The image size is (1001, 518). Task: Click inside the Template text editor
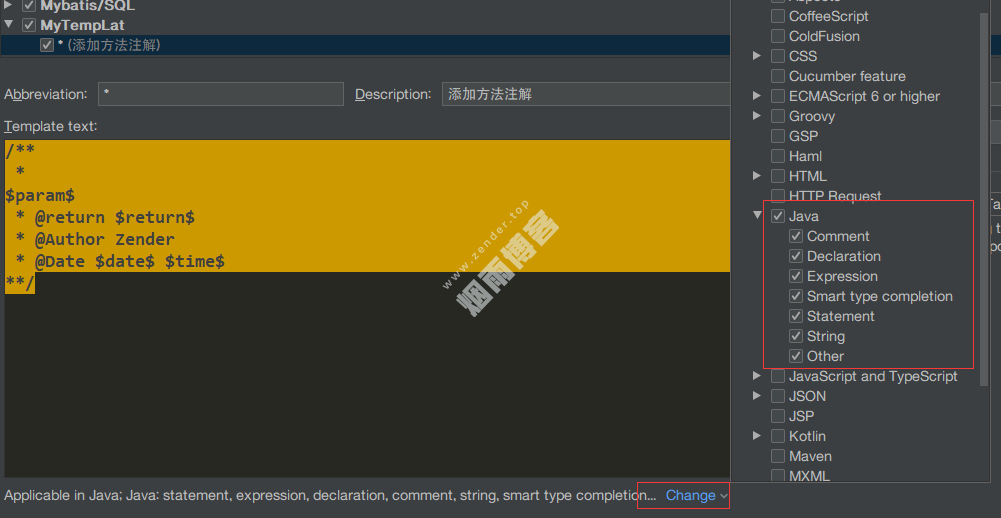[360, 380]
